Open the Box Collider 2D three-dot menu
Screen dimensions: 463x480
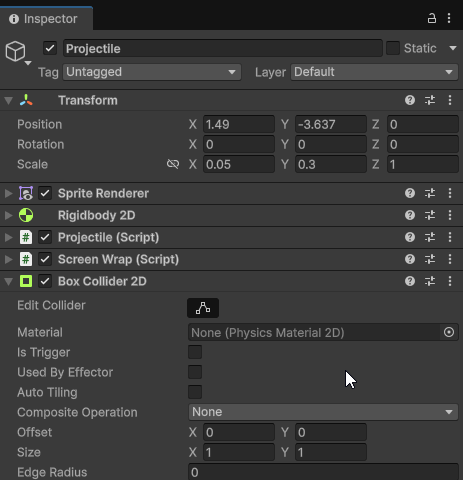(450, 281)
